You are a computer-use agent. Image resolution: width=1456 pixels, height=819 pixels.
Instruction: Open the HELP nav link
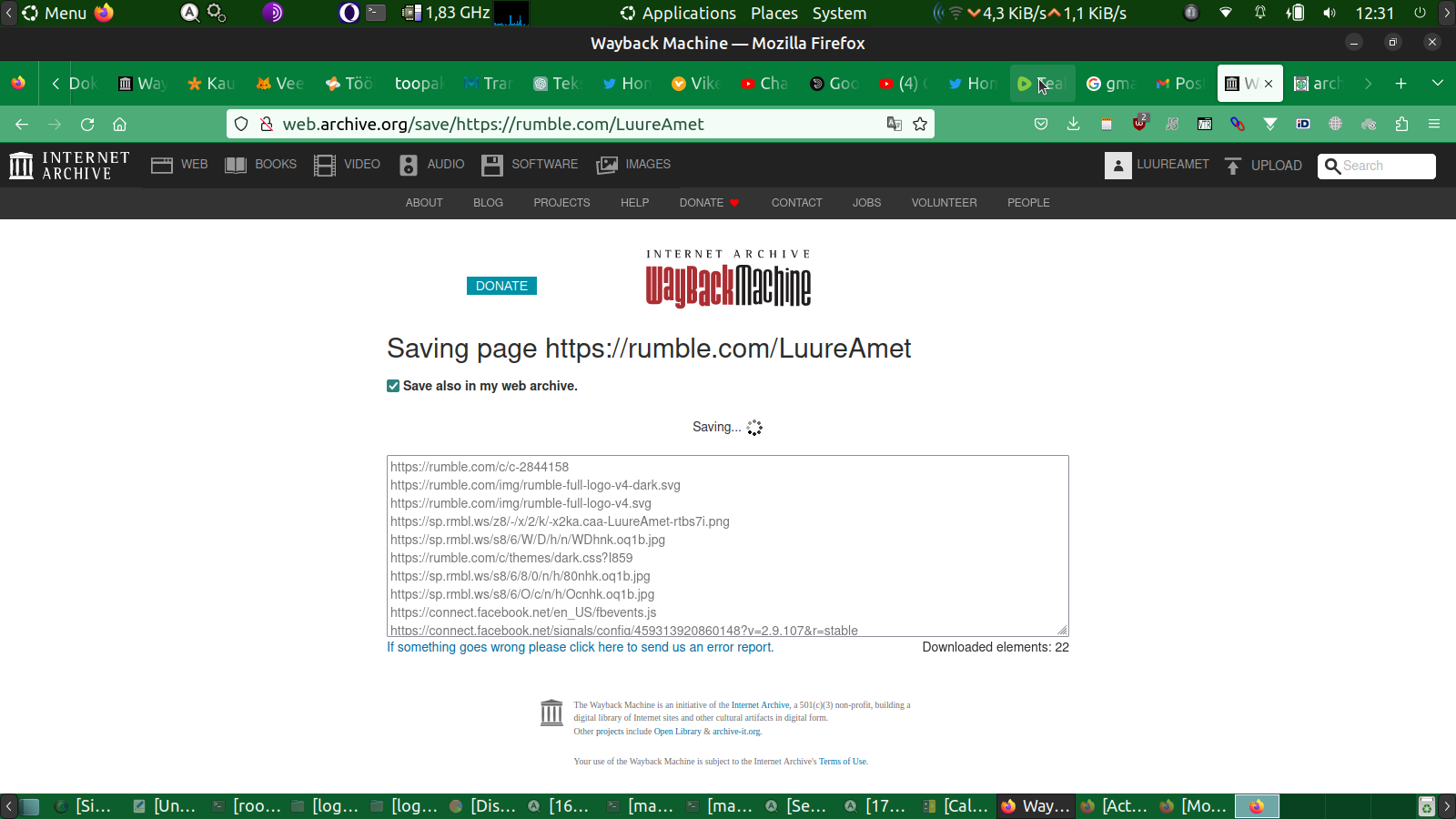tap(634, 203)
